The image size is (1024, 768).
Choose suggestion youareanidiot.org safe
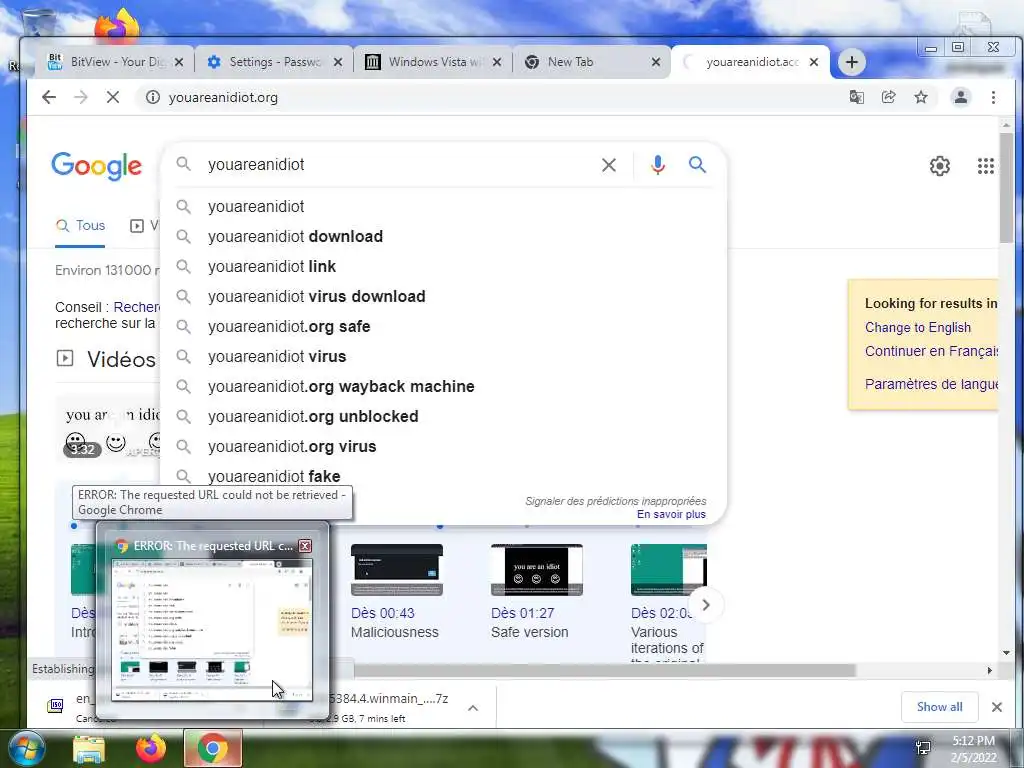(x=443, y=327)
